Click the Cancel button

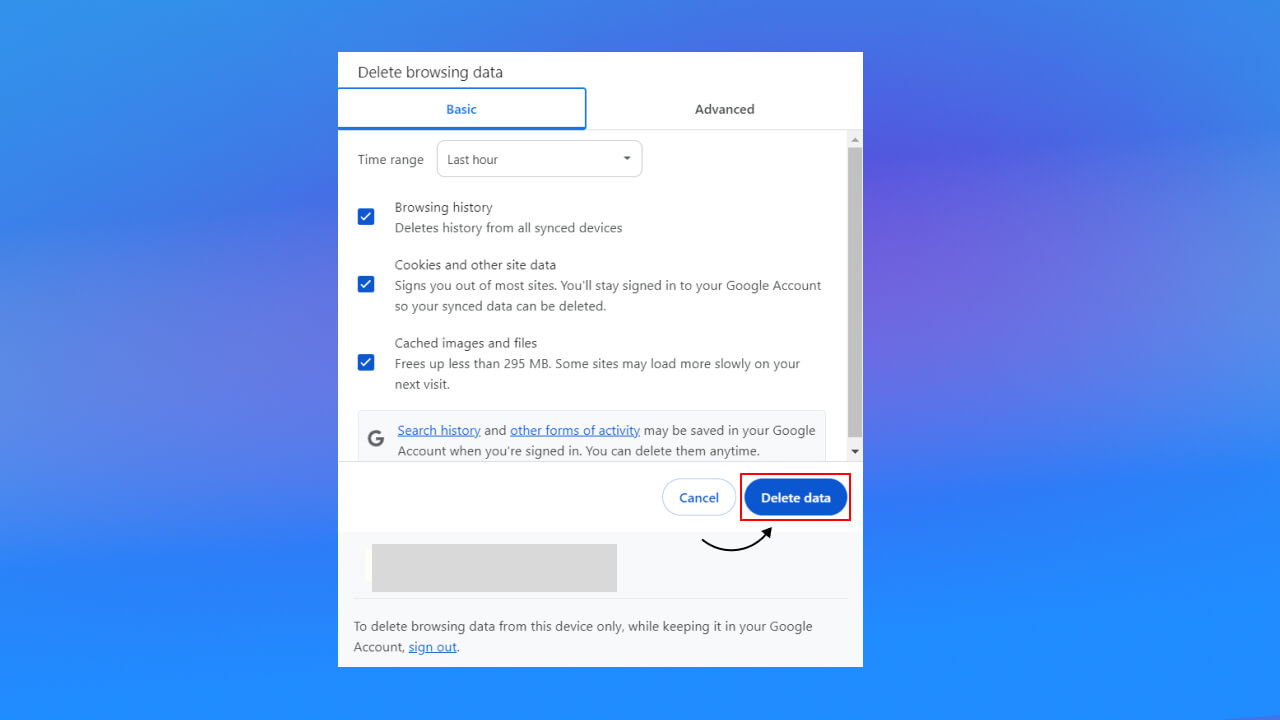699,497
